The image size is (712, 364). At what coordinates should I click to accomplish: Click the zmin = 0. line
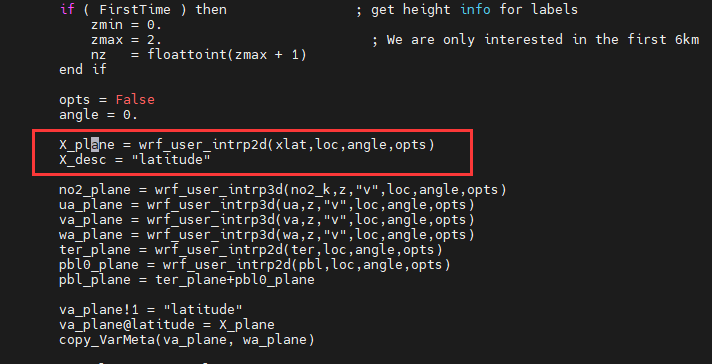[x=126, y=25]
